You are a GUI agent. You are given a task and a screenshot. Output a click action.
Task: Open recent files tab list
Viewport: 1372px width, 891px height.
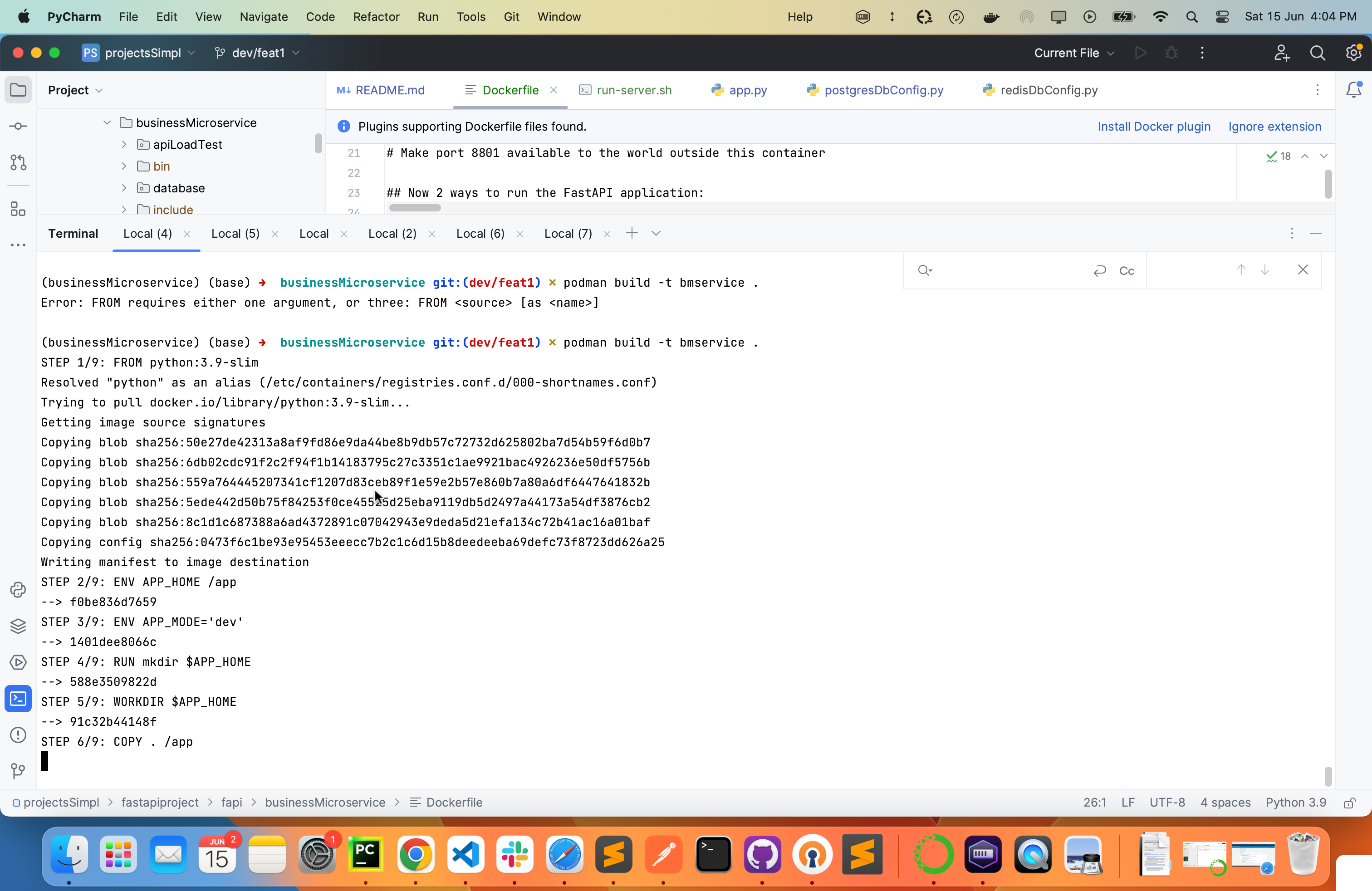click(1317, 90)
